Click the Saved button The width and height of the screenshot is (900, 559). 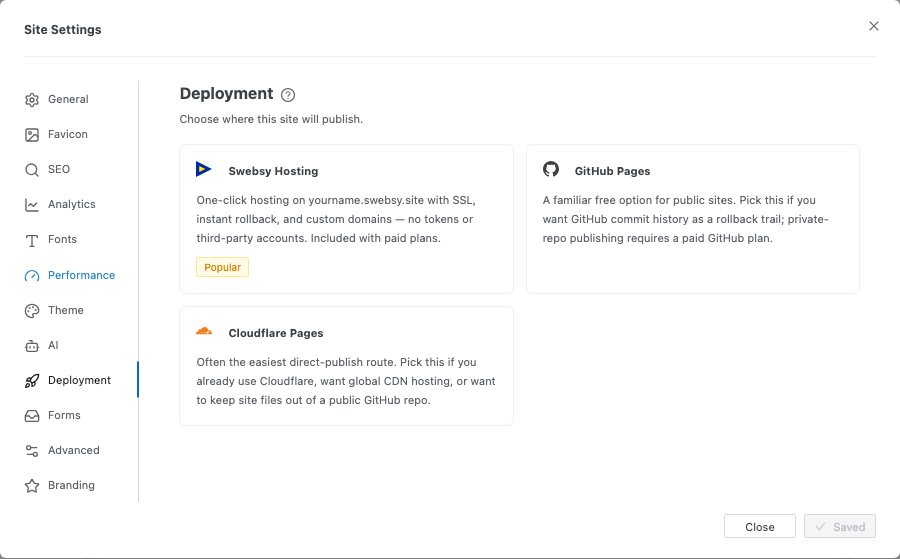pyautogui.click(x=840, y=526)
